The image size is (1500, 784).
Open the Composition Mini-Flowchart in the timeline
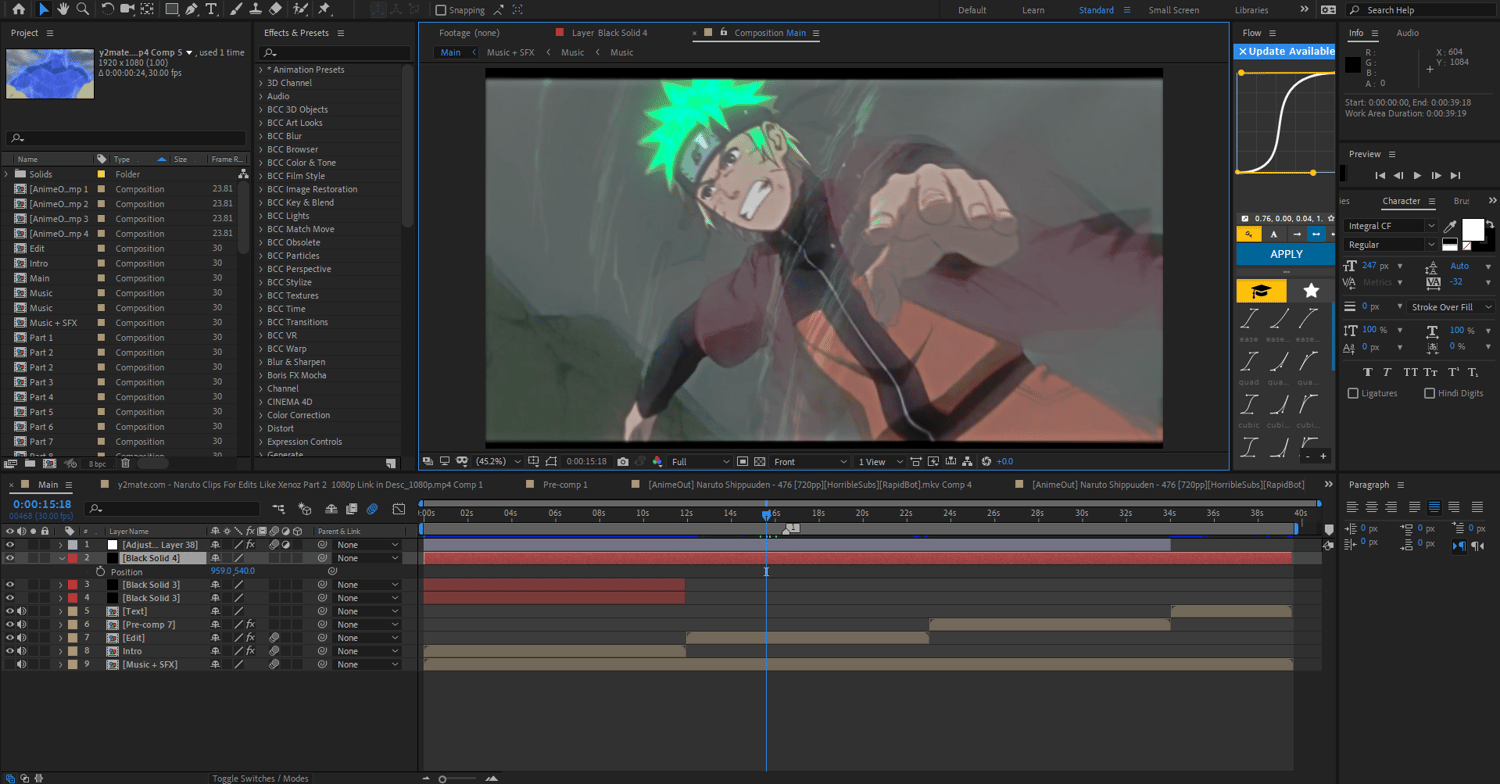279,509
